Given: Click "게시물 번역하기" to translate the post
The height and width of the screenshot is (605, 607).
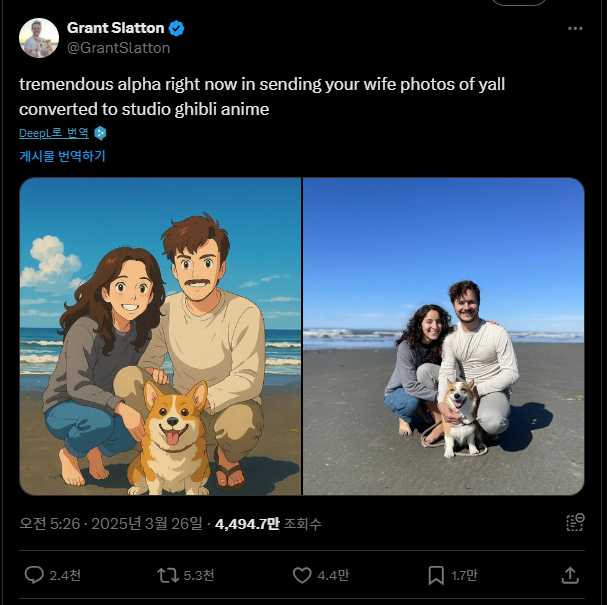Looking at the screenshot, I should click(x=62, y=156).
